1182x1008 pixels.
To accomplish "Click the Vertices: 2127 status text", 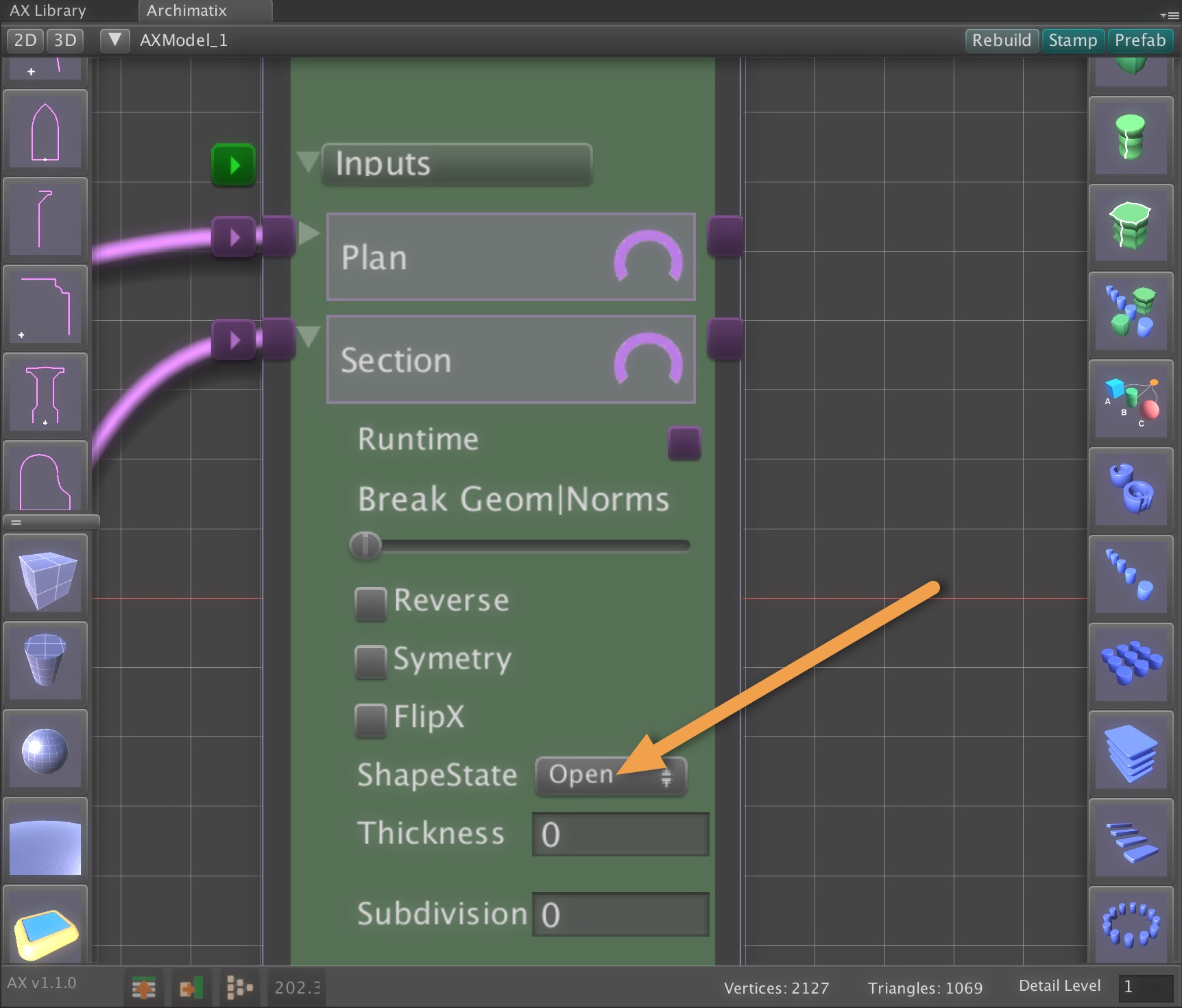I will [777, 988].
